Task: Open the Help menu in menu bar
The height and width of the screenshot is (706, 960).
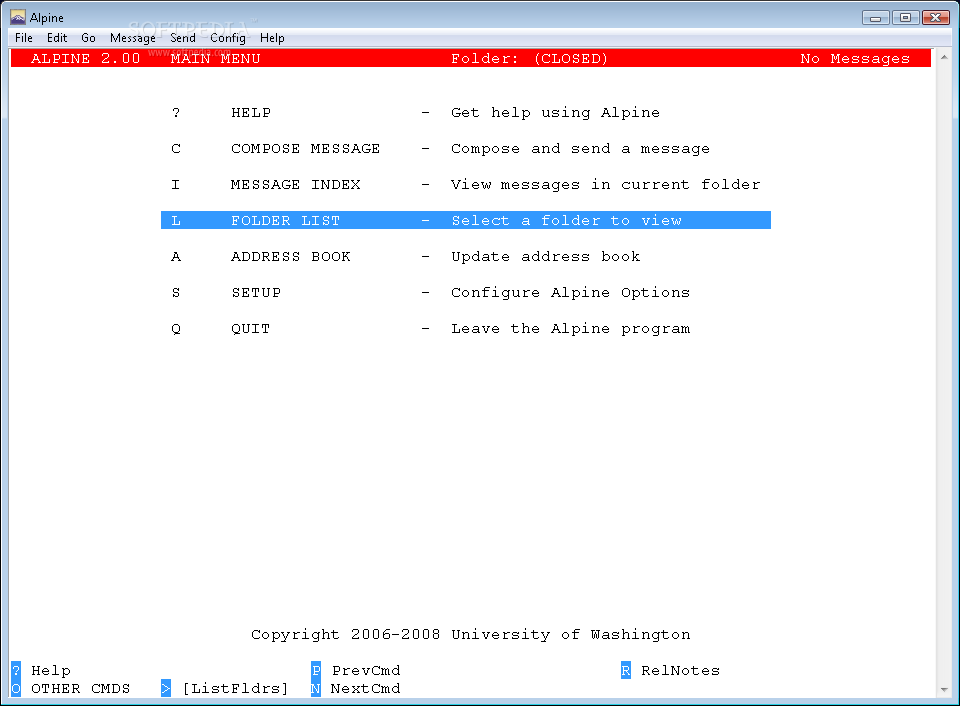Action: (x=272, y=38)
